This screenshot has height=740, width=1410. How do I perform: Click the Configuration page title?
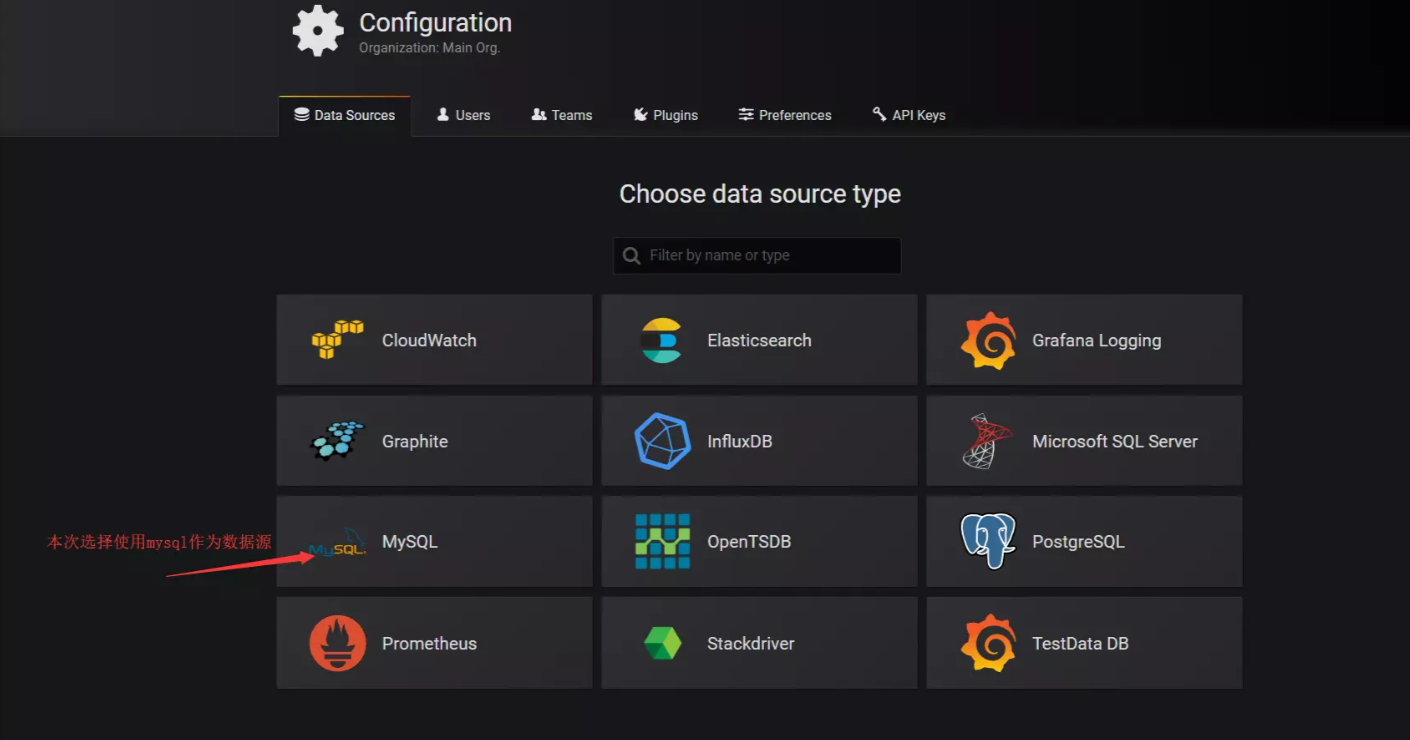435,22
